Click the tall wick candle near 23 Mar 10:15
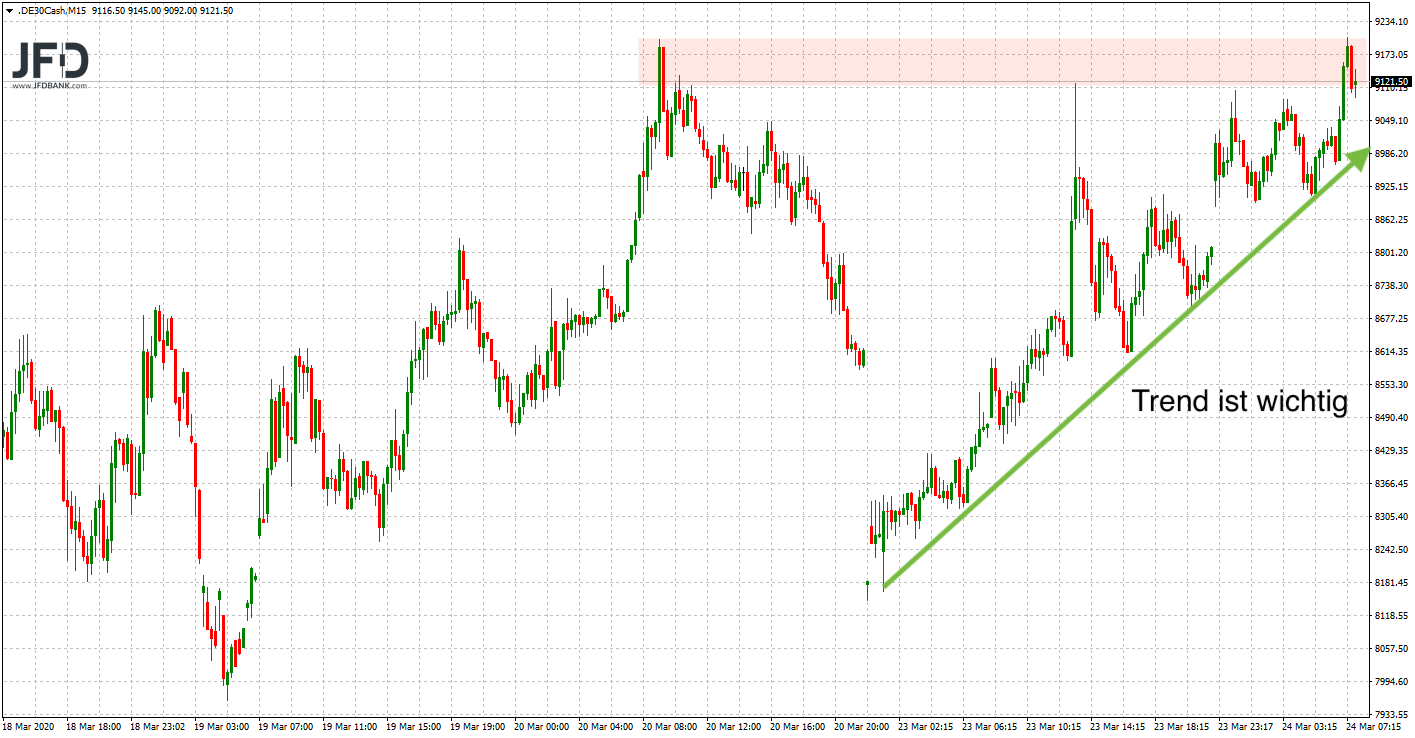The image size is (1415, 738). coord(1076,150)
